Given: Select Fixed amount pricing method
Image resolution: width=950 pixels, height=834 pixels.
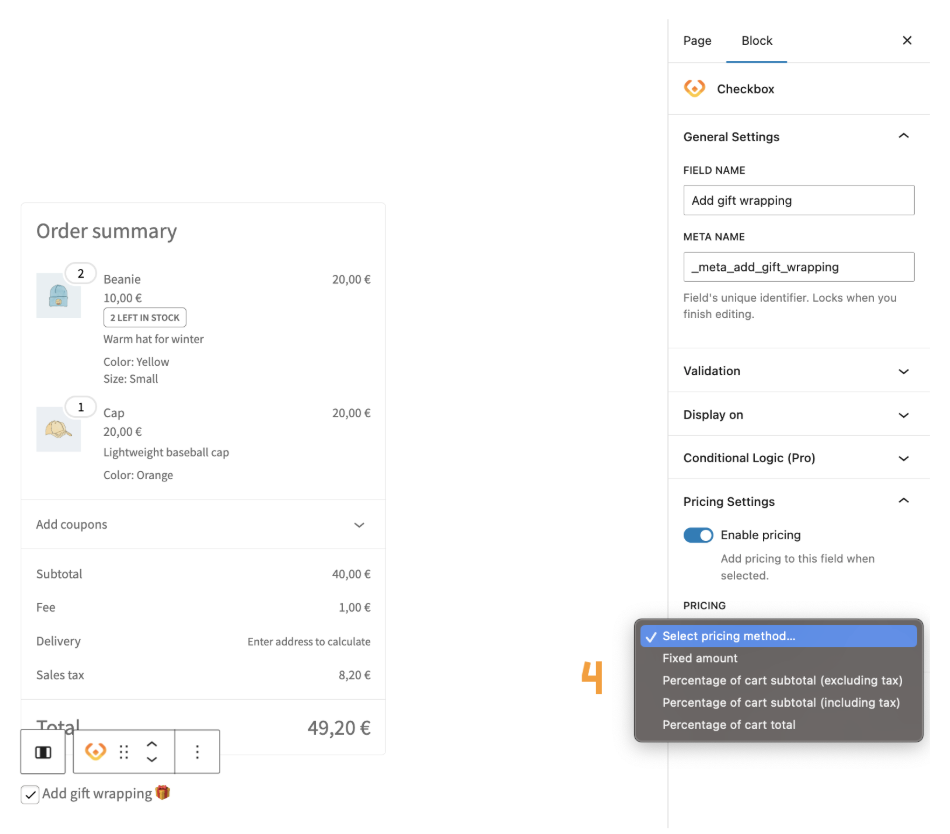Looking at the screenshot, I should [x=700, y=658].
